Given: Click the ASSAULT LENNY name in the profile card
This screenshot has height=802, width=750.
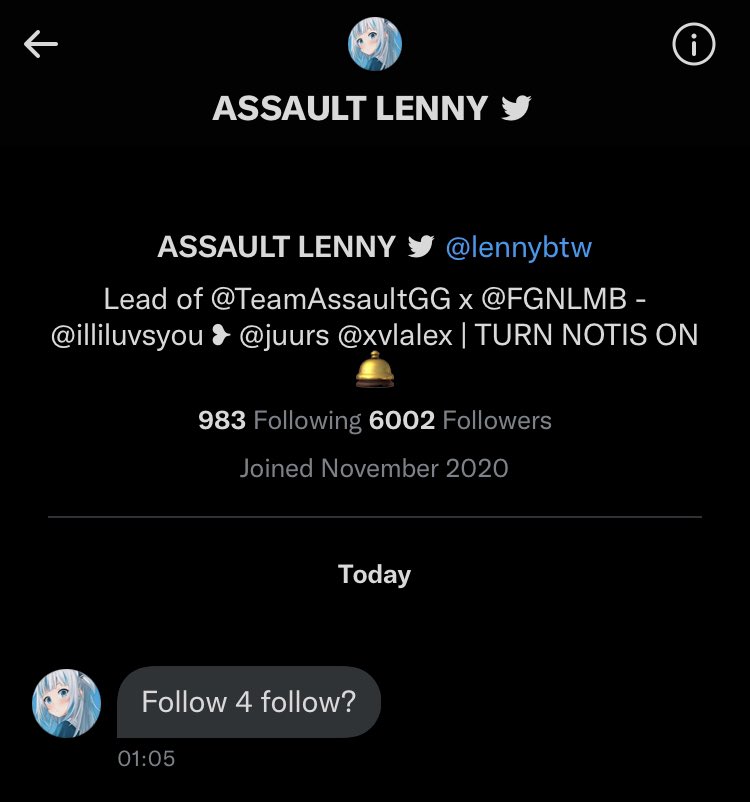Looking at the screenshot, I should pos(277,247).
